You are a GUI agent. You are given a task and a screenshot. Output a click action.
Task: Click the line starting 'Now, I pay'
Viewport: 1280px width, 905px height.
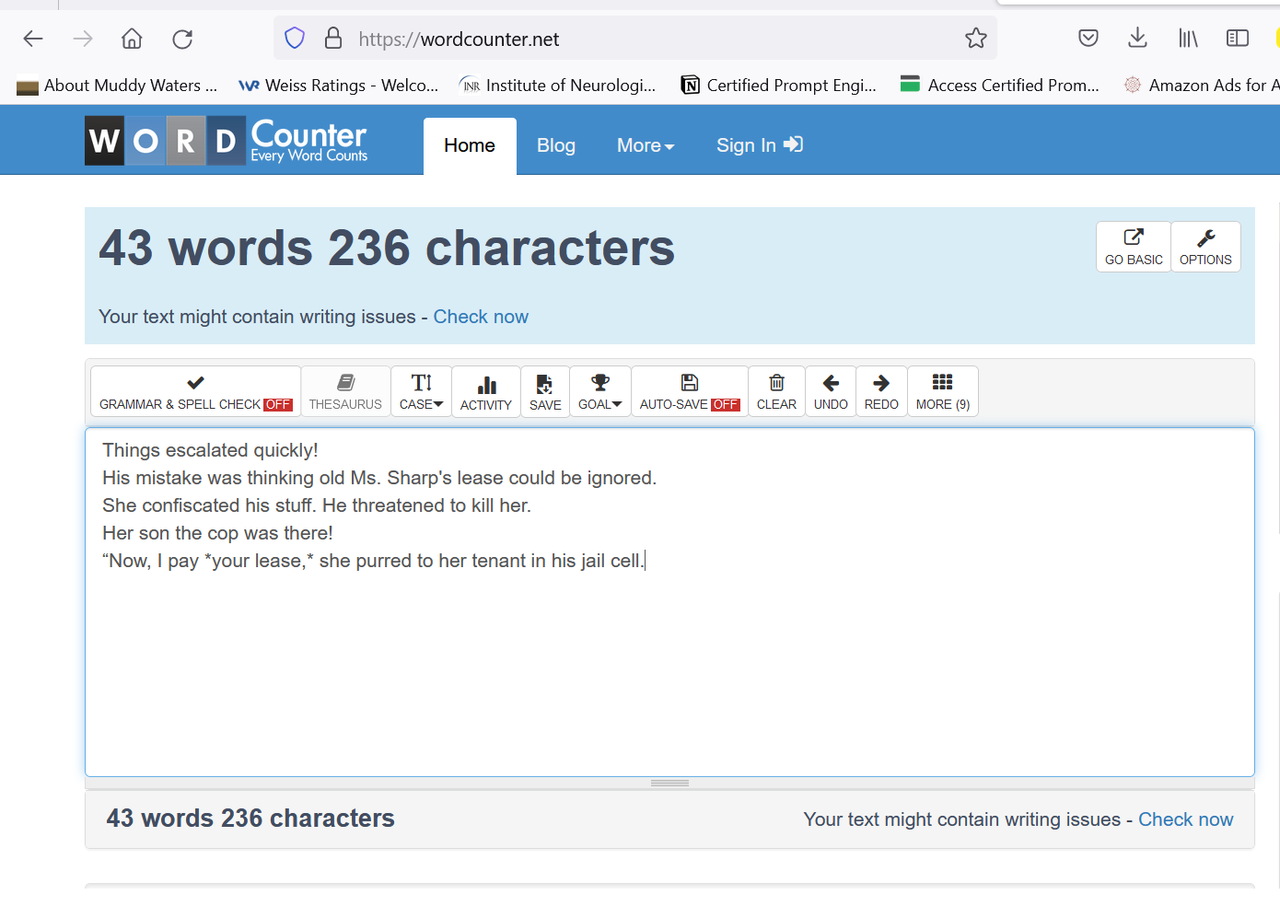374,561
